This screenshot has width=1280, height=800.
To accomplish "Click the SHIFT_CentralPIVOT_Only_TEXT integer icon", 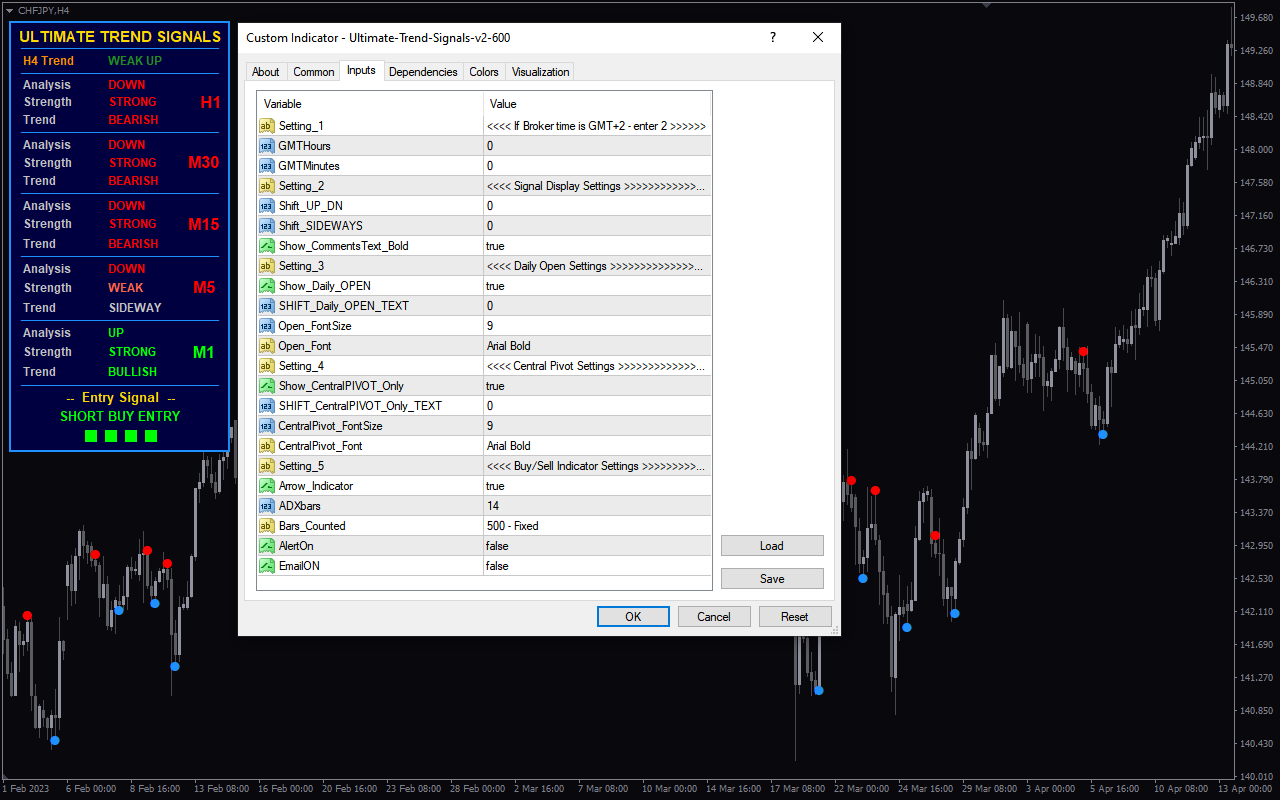I will (x=267, y=406).
